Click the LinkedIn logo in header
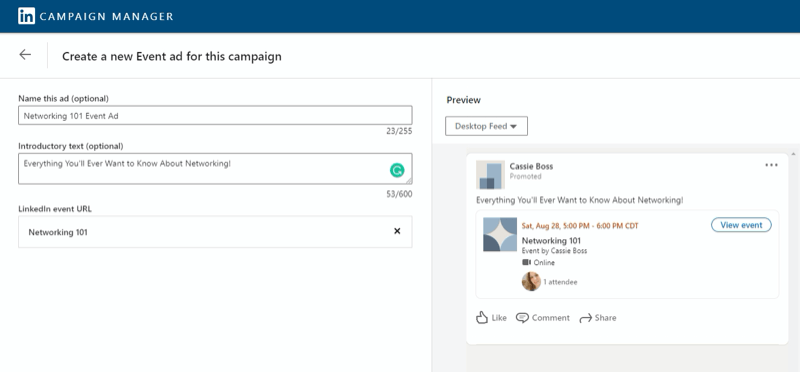 click(x=27, y=16)
